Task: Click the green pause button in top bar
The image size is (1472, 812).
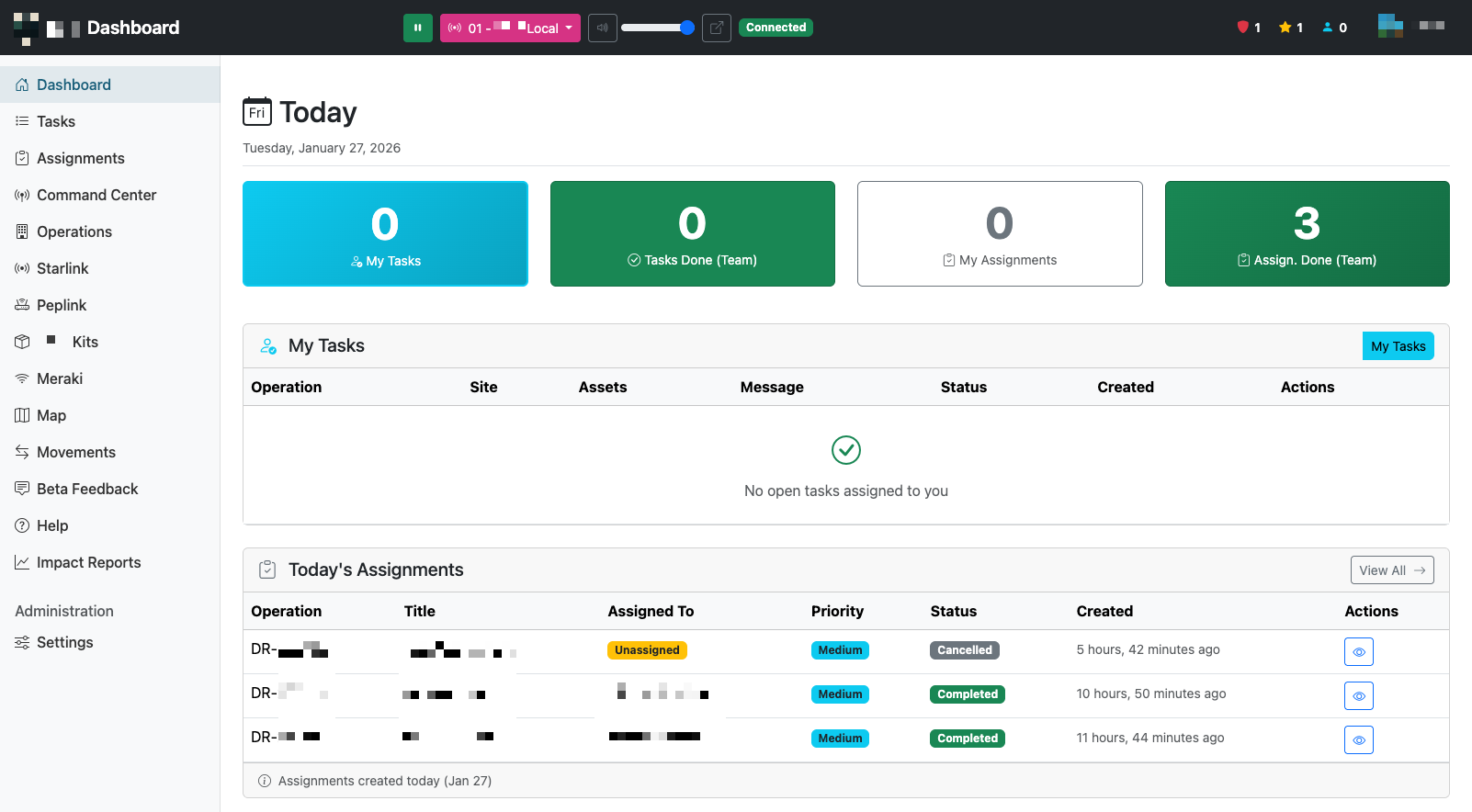Action: click(417, 28)
